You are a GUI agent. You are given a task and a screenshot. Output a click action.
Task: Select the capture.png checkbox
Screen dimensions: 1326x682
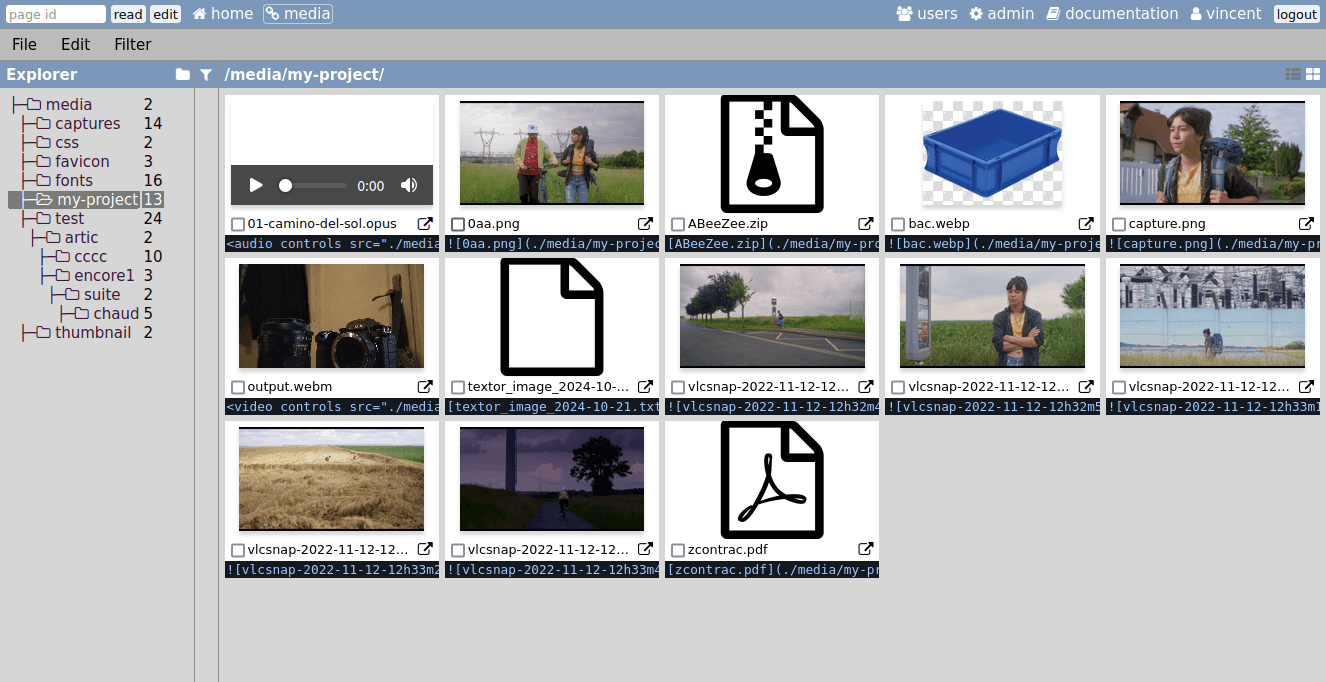point(1119,225)
